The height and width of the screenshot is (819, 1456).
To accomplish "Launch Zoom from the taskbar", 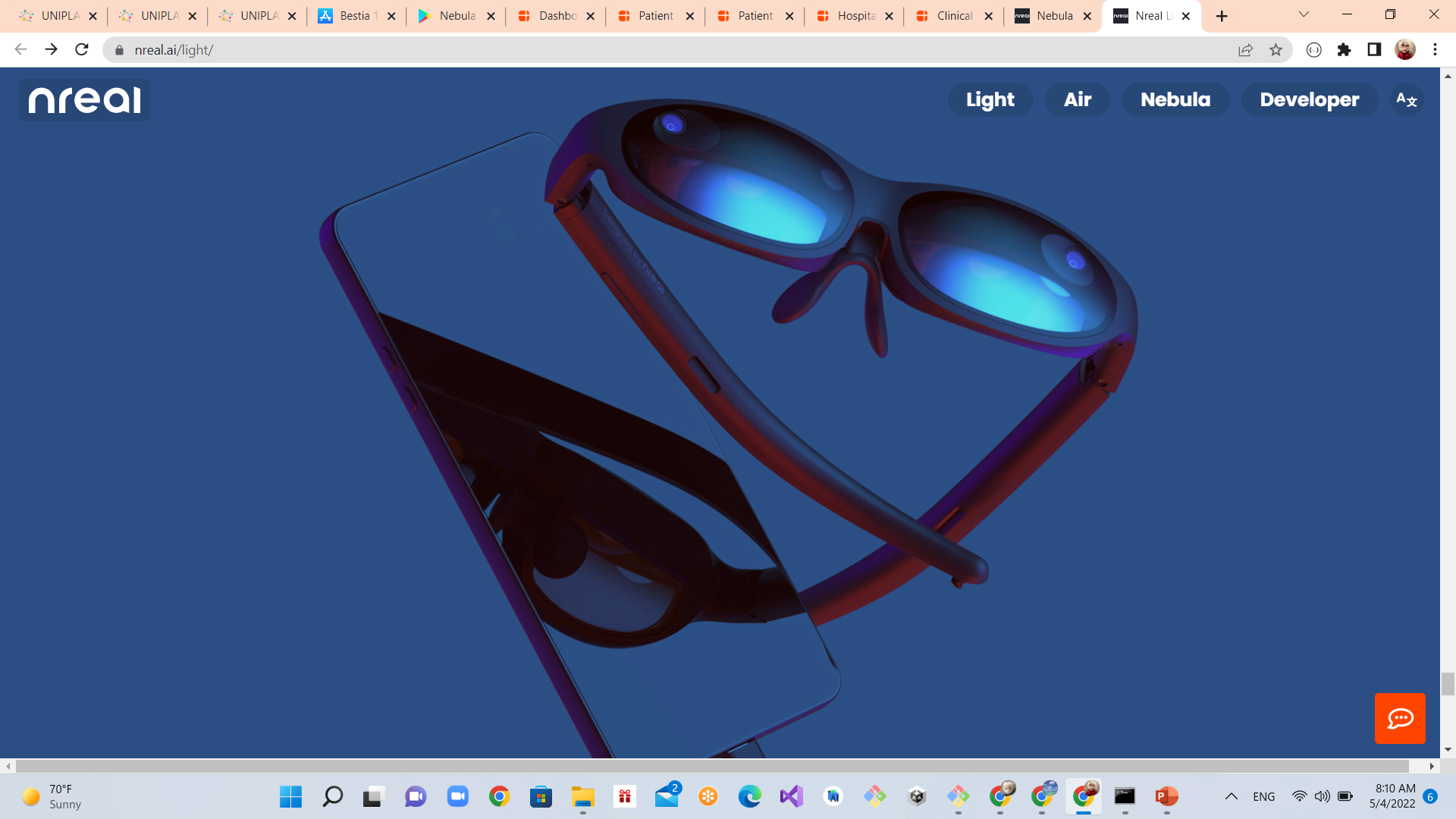I will (x=458, y=797).
